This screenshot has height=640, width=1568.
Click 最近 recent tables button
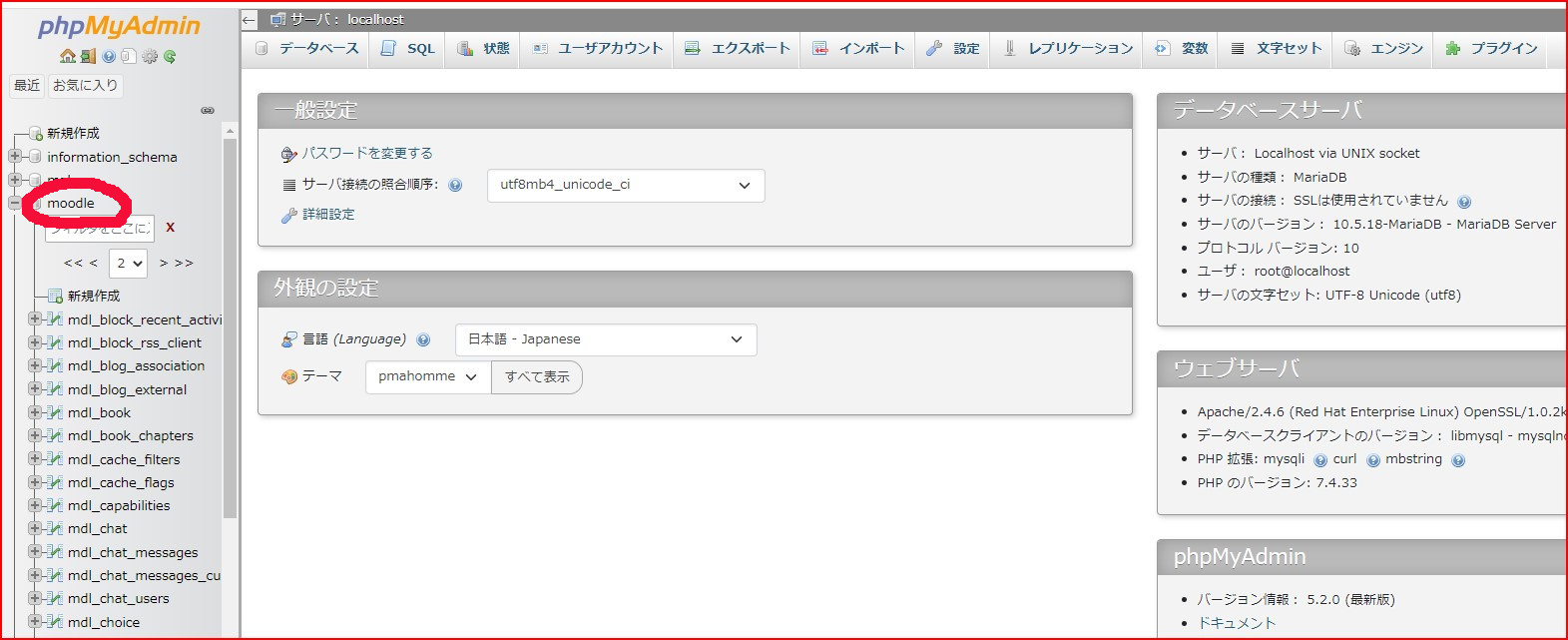point(27,86)
